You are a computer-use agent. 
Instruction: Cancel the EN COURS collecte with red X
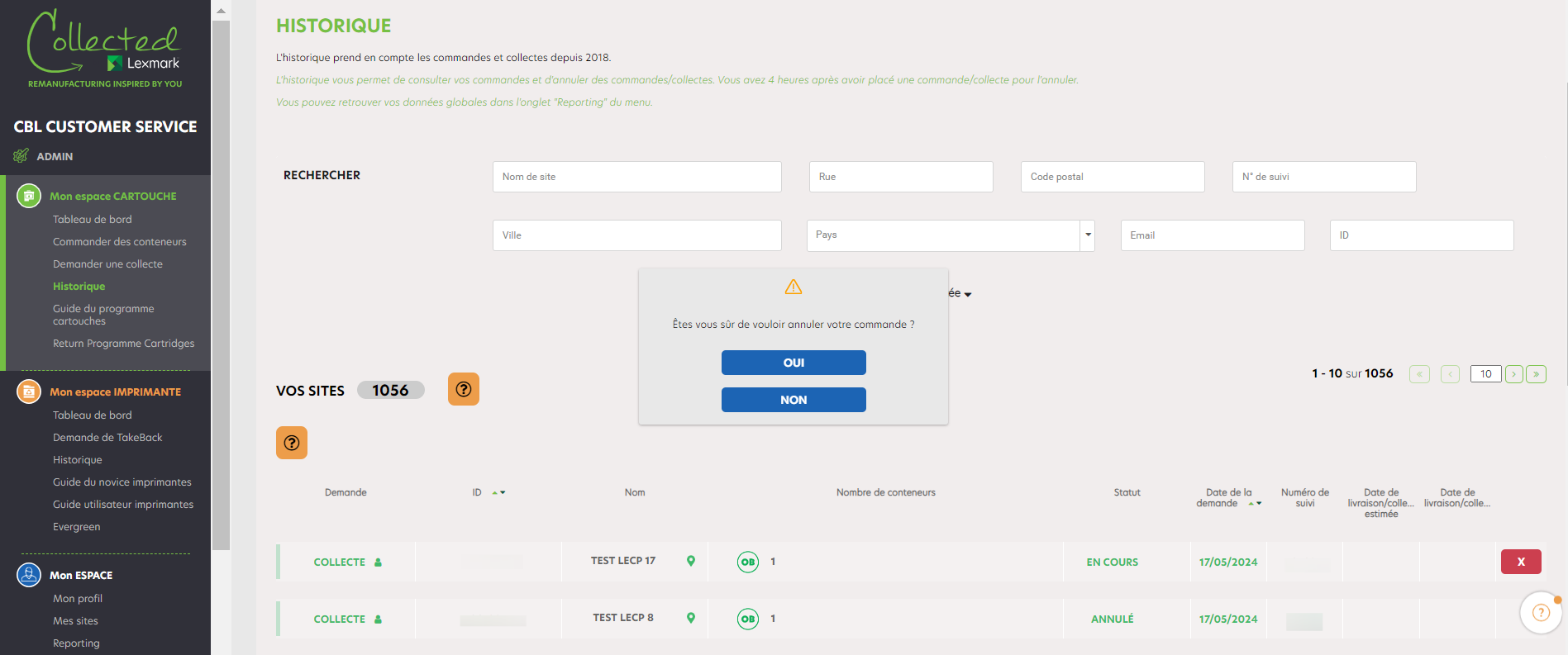(1521, 562)
